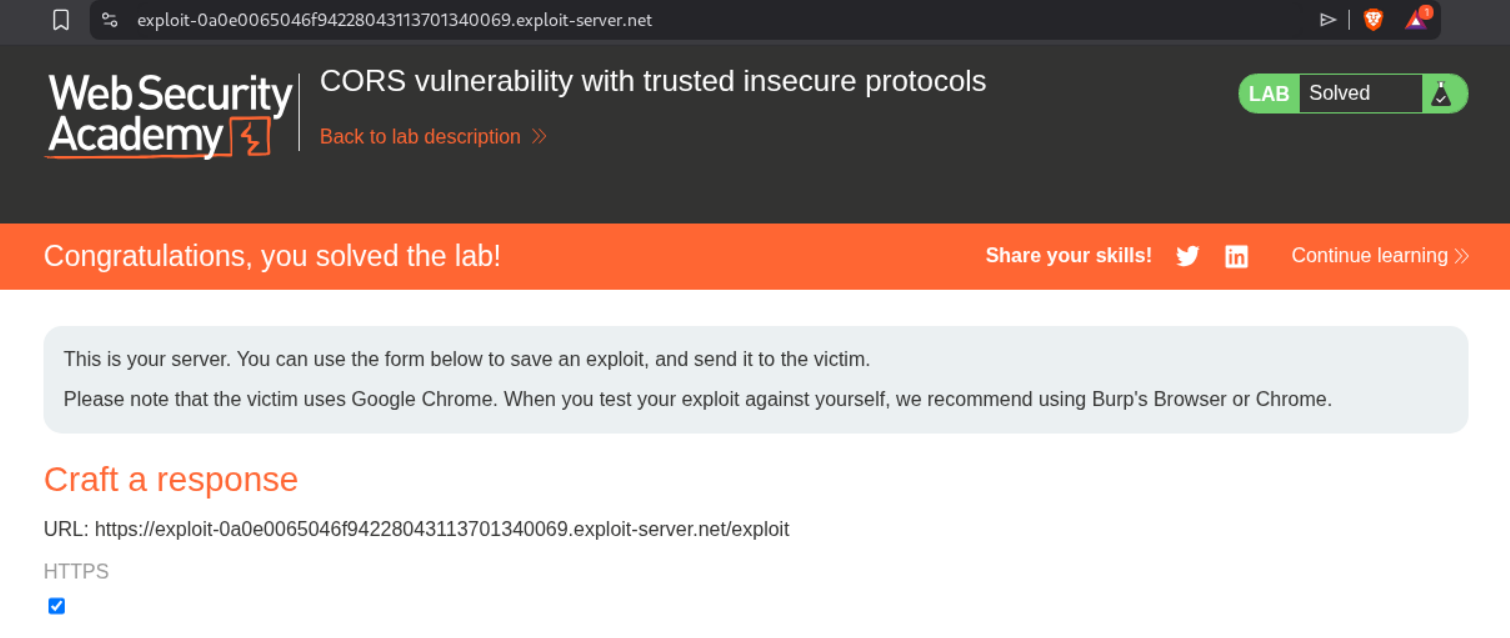Open the Back to lab description link
1510x638 pixels.
pyautogui.click(x=420, y=136)
